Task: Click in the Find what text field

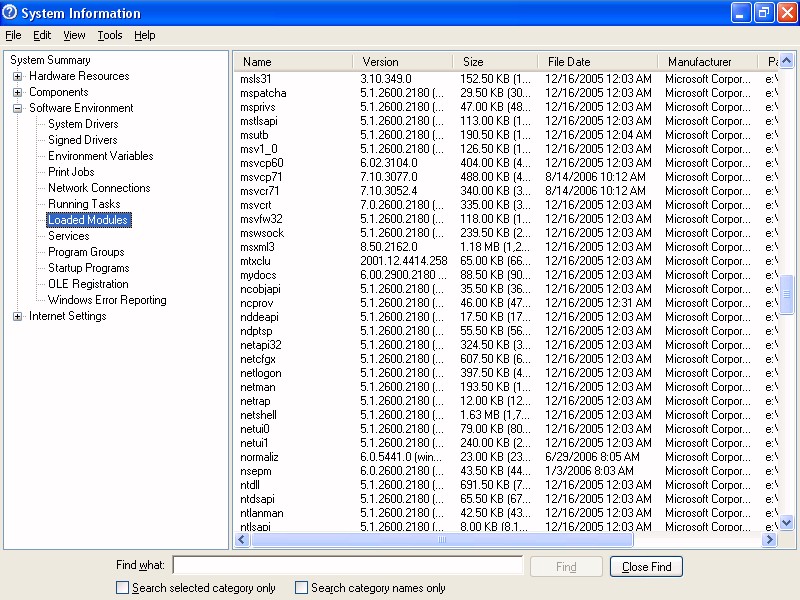Action: coord(347,566)
